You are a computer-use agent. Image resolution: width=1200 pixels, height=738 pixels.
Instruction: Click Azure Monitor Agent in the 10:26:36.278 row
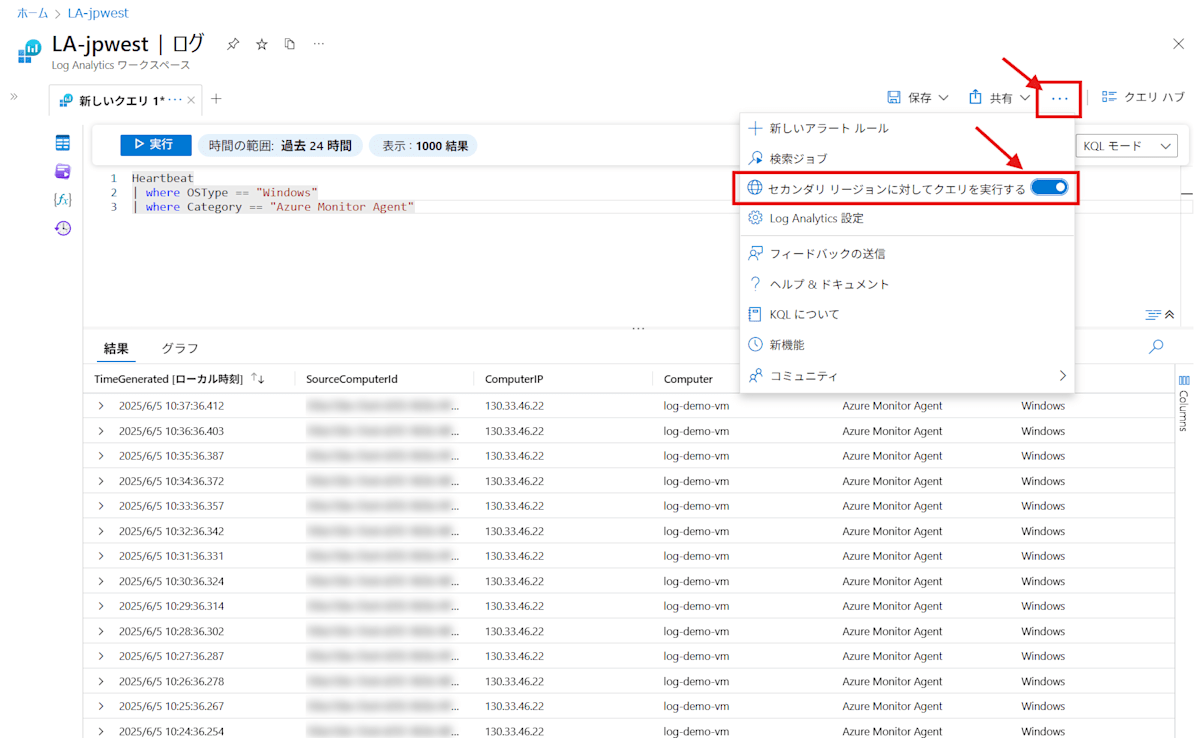coord(892,681)
